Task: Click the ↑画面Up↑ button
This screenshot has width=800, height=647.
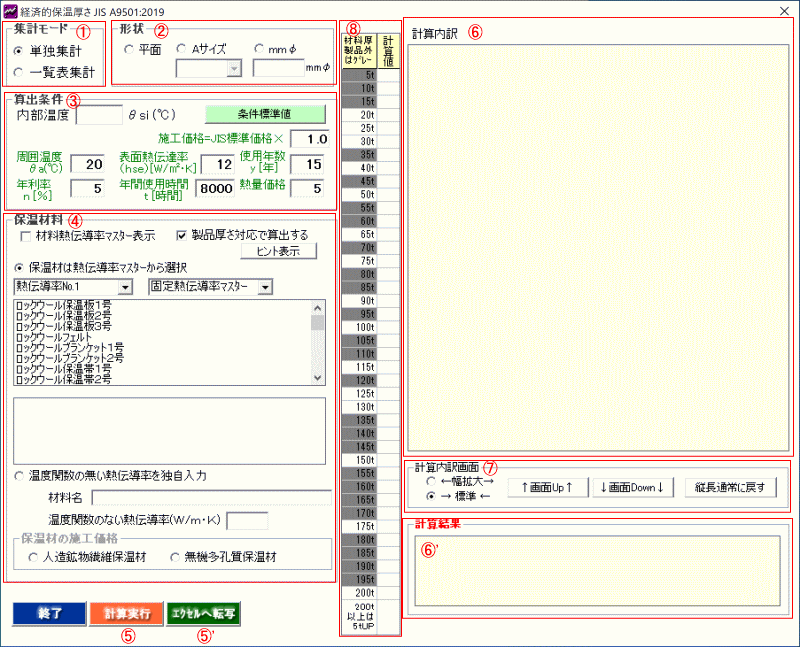Action: tap(545, 488)
